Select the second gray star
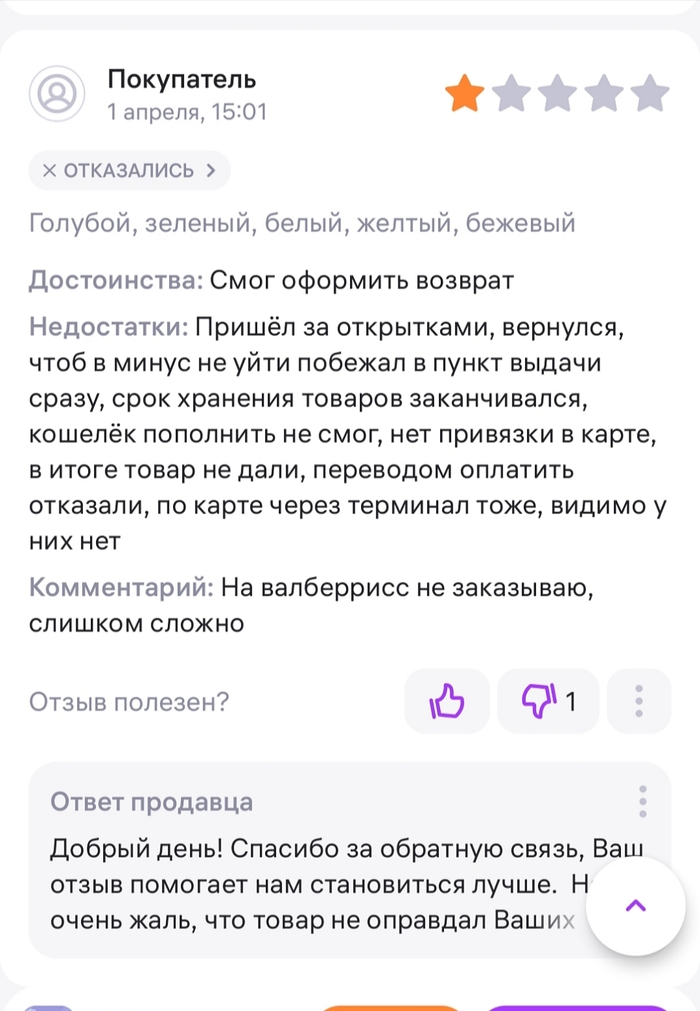This screenshot has width=700, height=1011. [x=511, y=93]
